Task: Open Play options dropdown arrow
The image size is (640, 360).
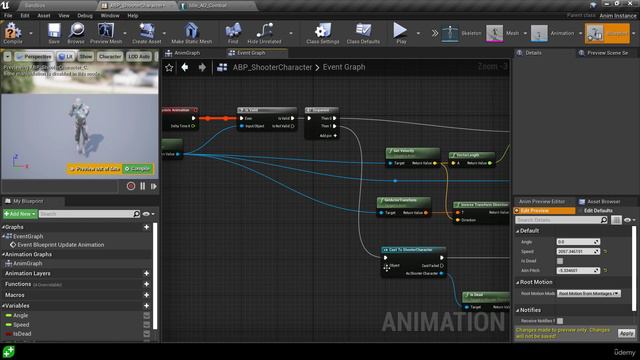Action: click(418, 33)
